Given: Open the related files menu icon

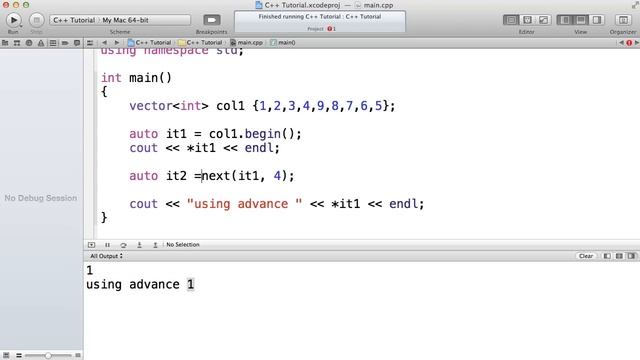Looking at the screenshot, I should pyautogui.click(x=90, y=42).
